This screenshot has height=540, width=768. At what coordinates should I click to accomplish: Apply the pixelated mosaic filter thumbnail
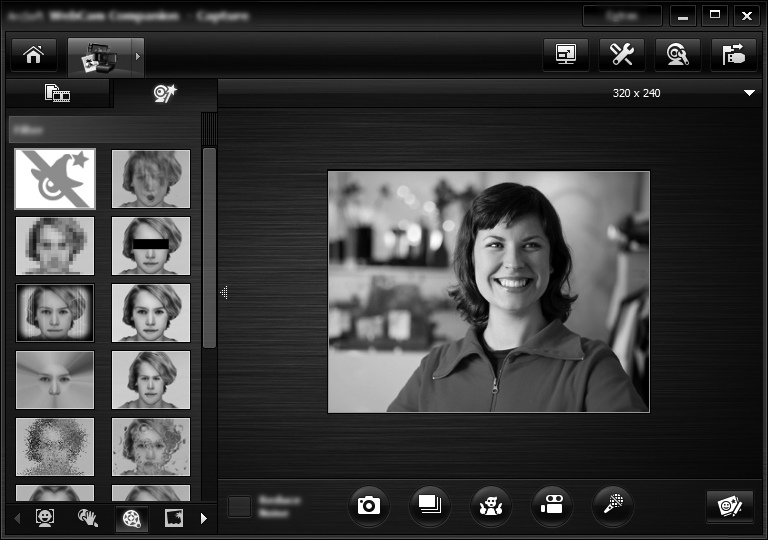(x=55, y=246)
